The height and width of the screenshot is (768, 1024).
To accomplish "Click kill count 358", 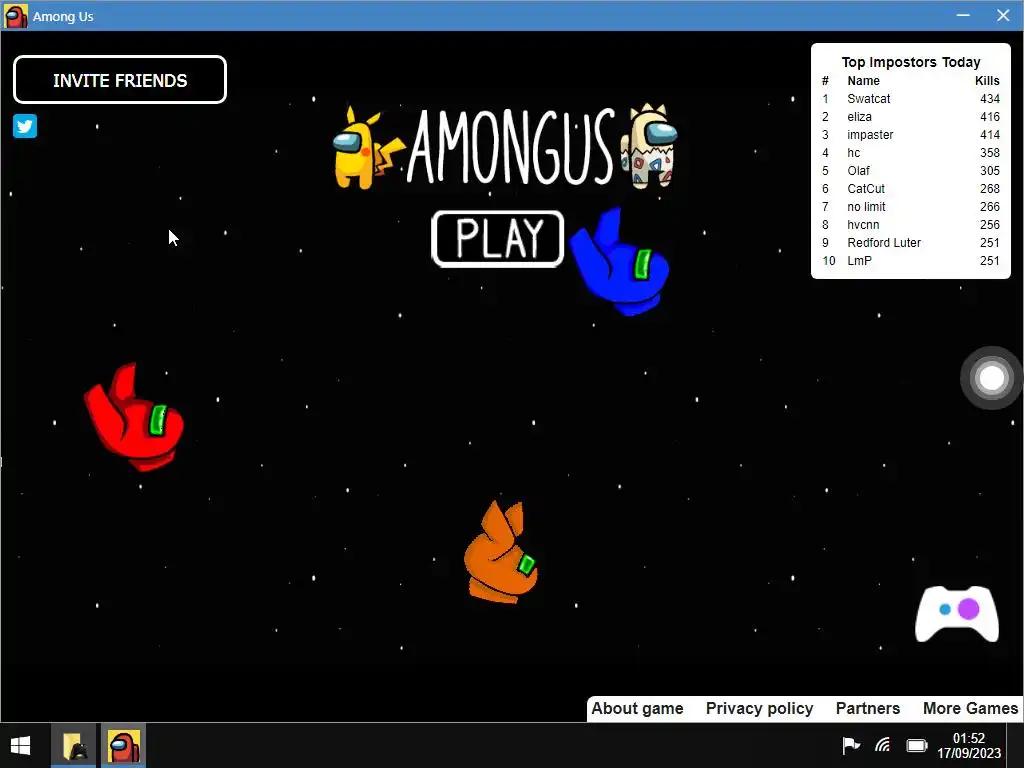I will click(x=989, y=153).
